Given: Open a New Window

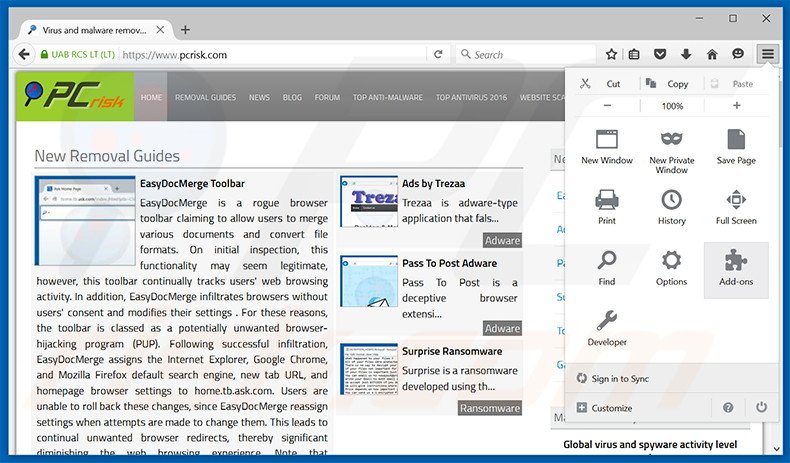Looking at the screenshot, I should point(607,147).
